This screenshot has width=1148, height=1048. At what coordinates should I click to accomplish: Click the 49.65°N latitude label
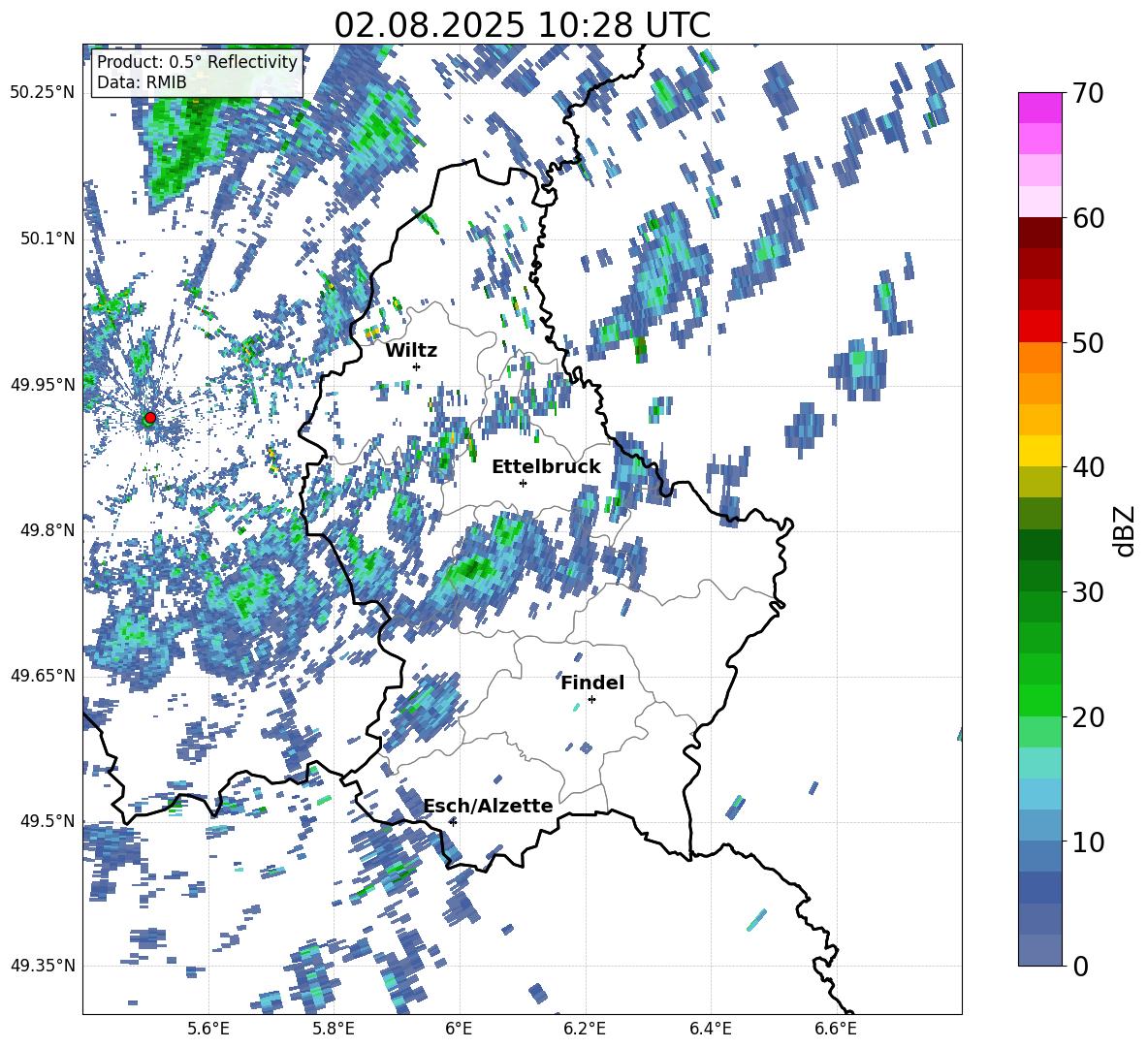click(x=43, y=676)
